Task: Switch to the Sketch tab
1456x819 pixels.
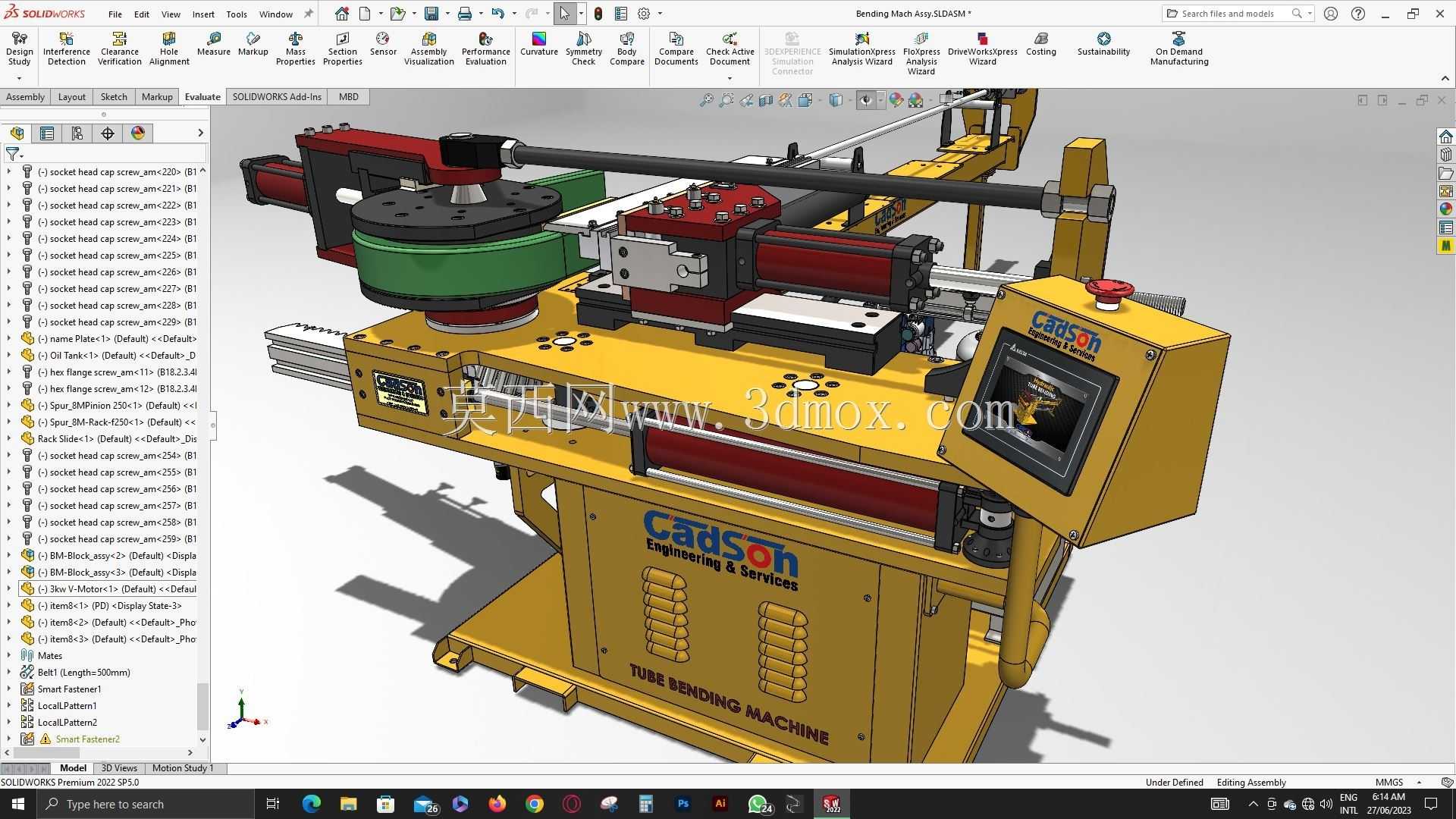Action: pos(114,97)
